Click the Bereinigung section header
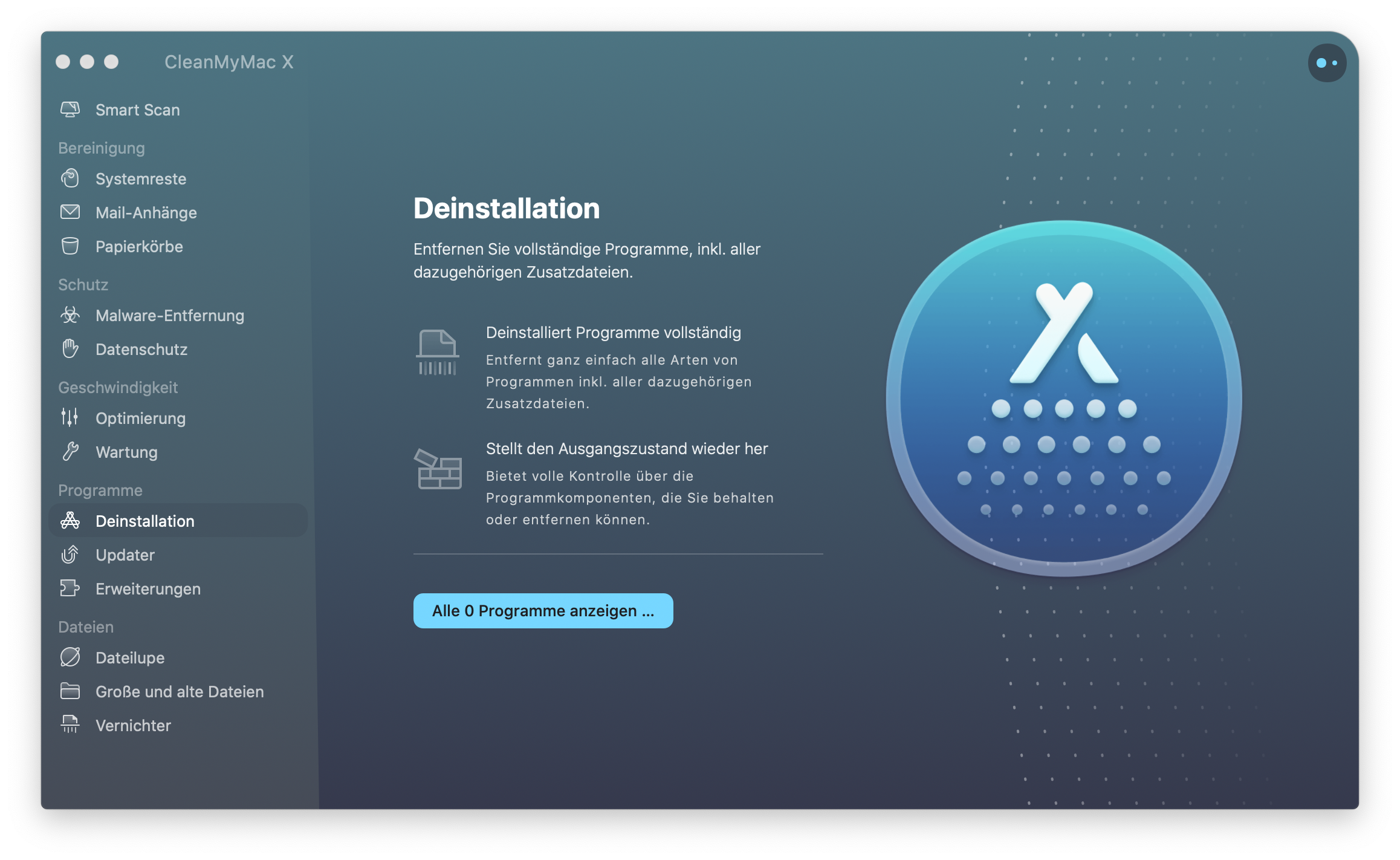 pyautogui.click(x=102, y=148)
